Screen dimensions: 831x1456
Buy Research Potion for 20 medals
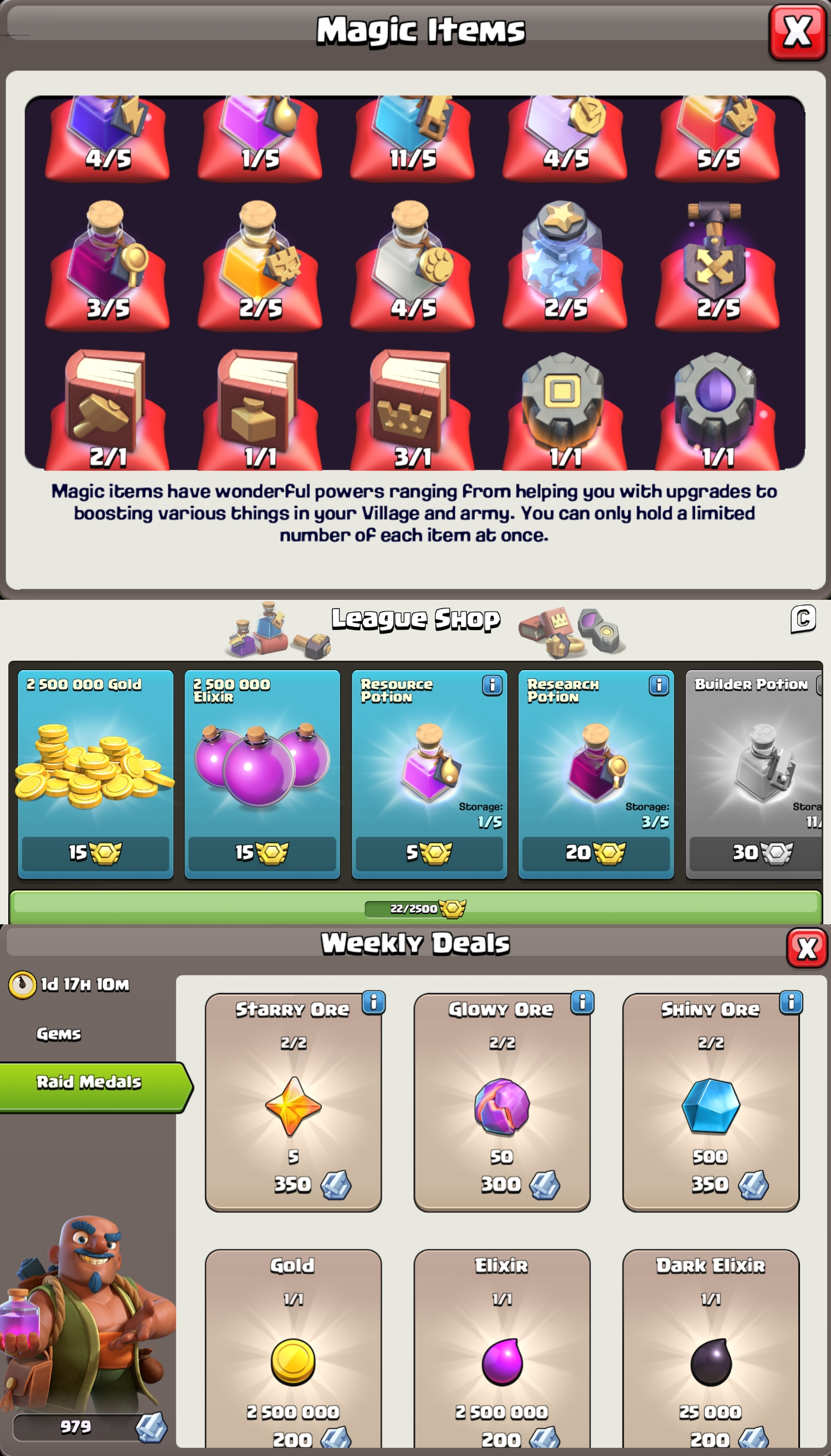tap(596, 774)
